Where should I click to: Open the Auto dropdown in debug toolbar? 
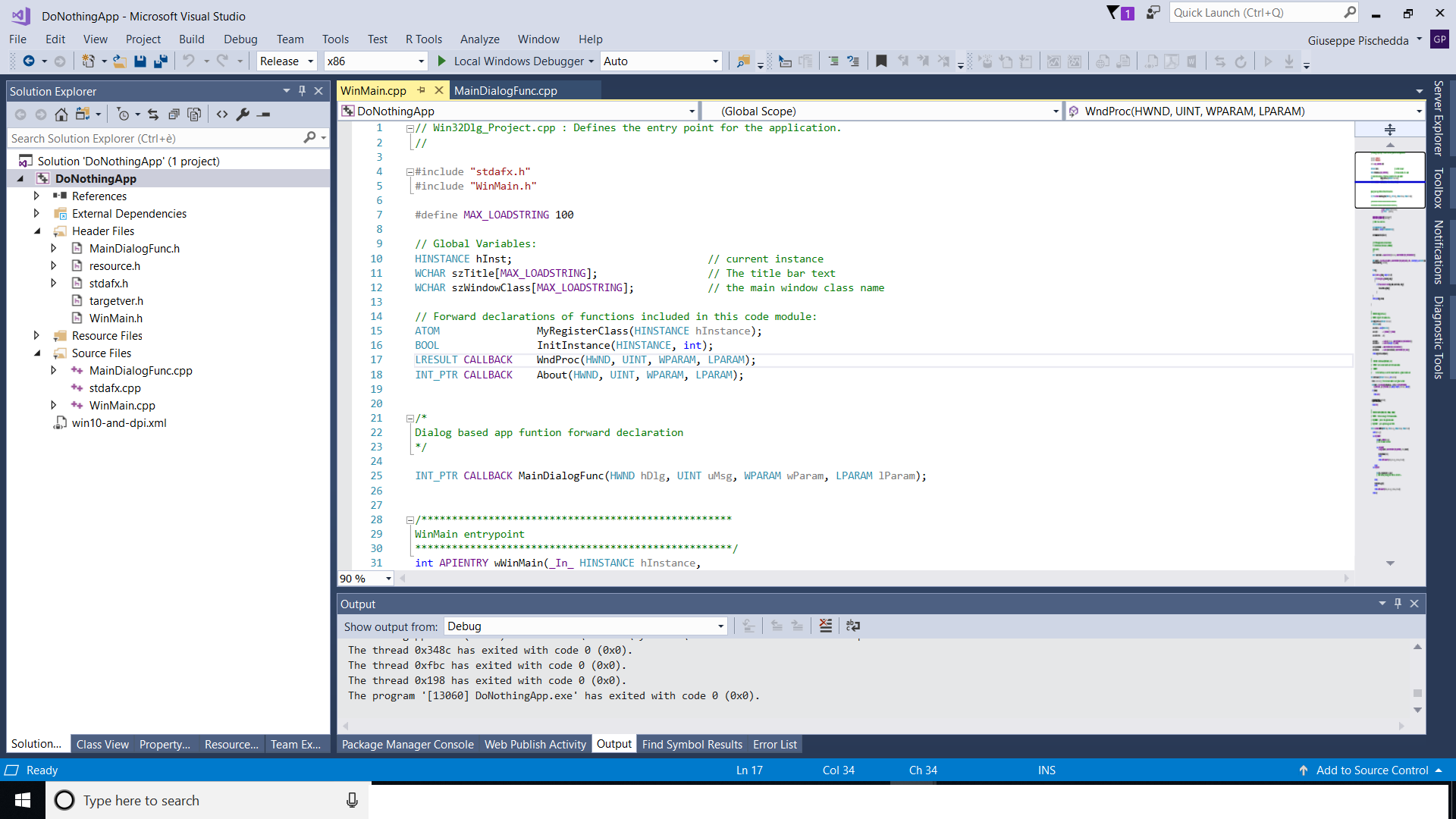coord(661,61)
